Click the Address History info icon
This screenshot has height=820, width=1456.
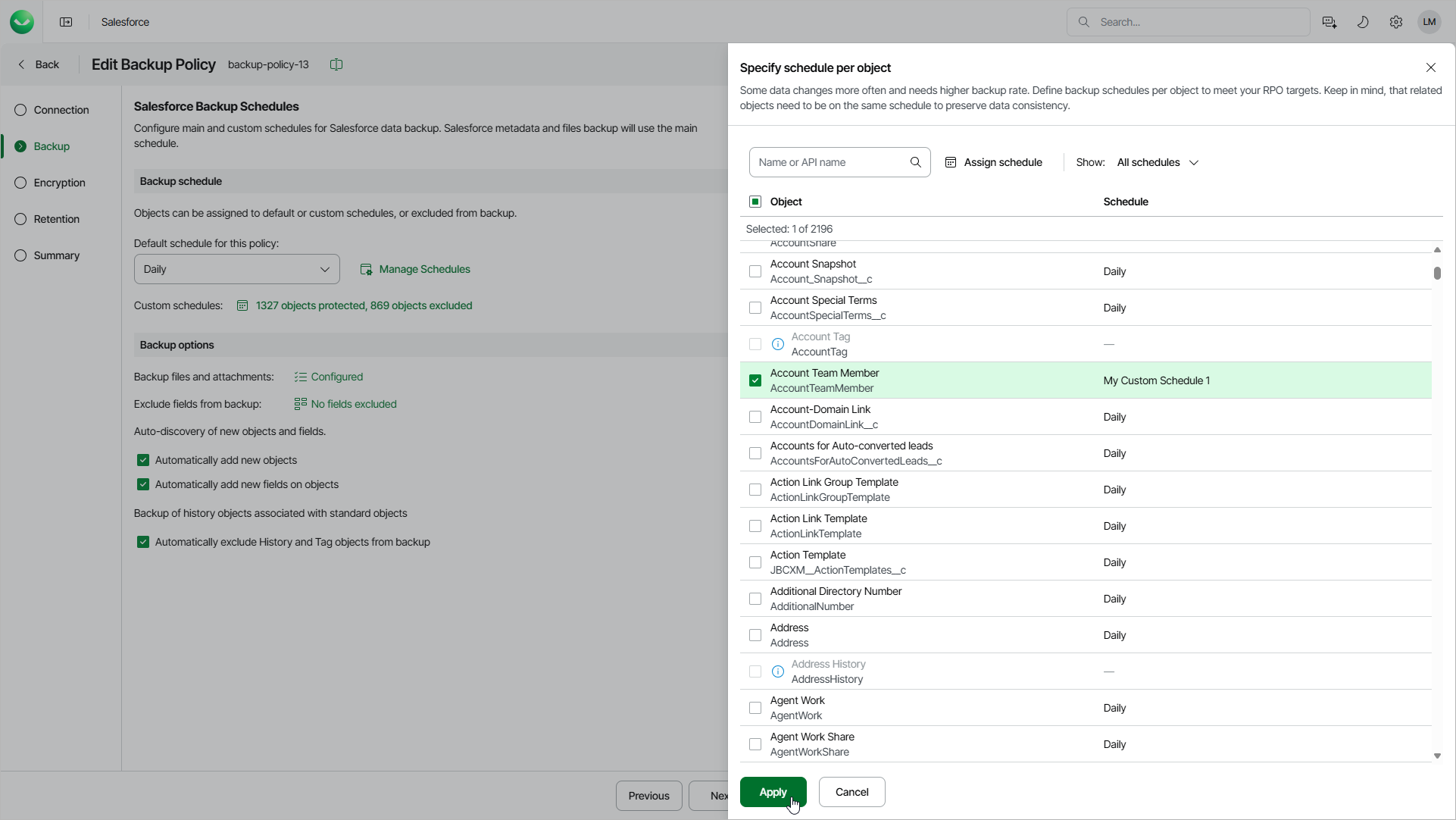coord(777,671)
